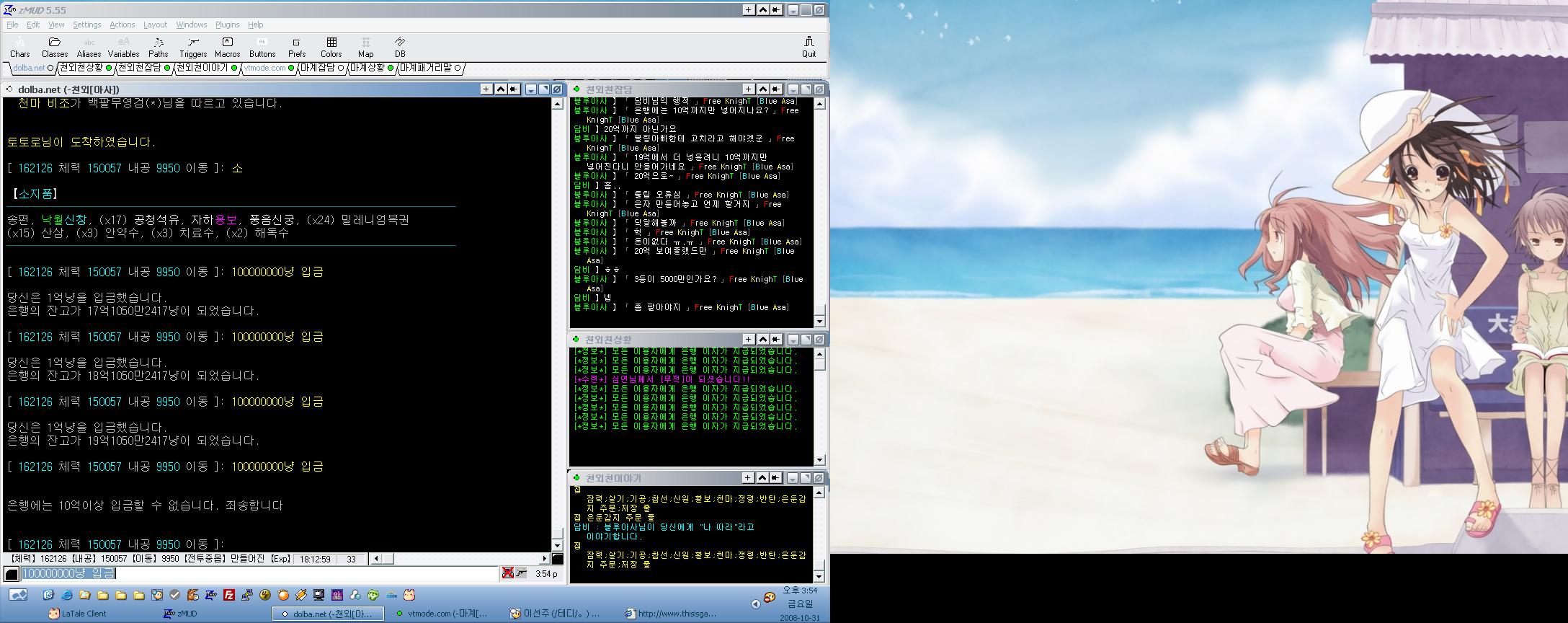1568x623 pixels.
Task: Switch to the vtmode.com session tab
Action: tap(265, 68)
